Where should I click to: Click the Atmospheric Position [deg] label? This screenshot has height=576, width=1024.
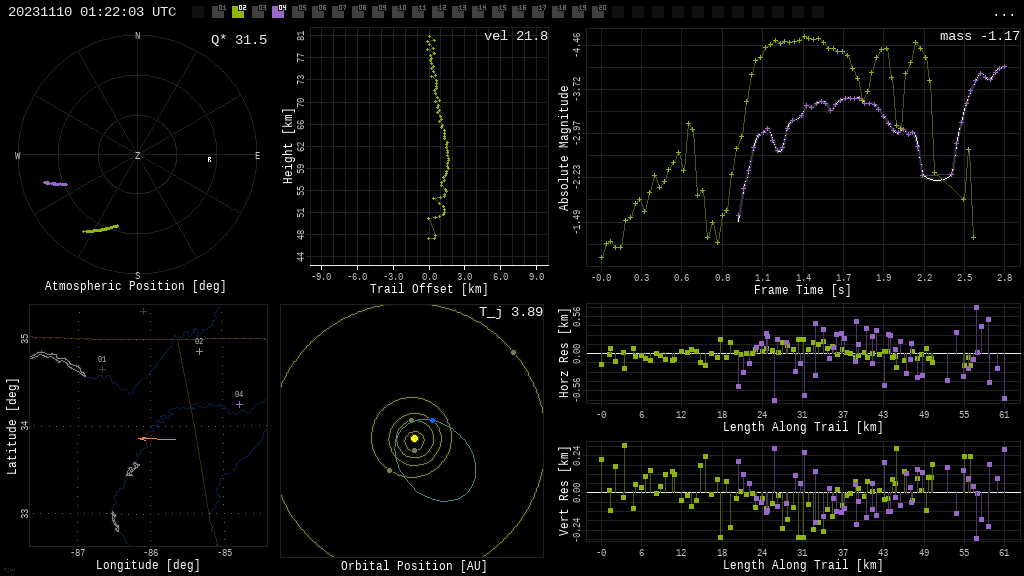coord(135,286)
